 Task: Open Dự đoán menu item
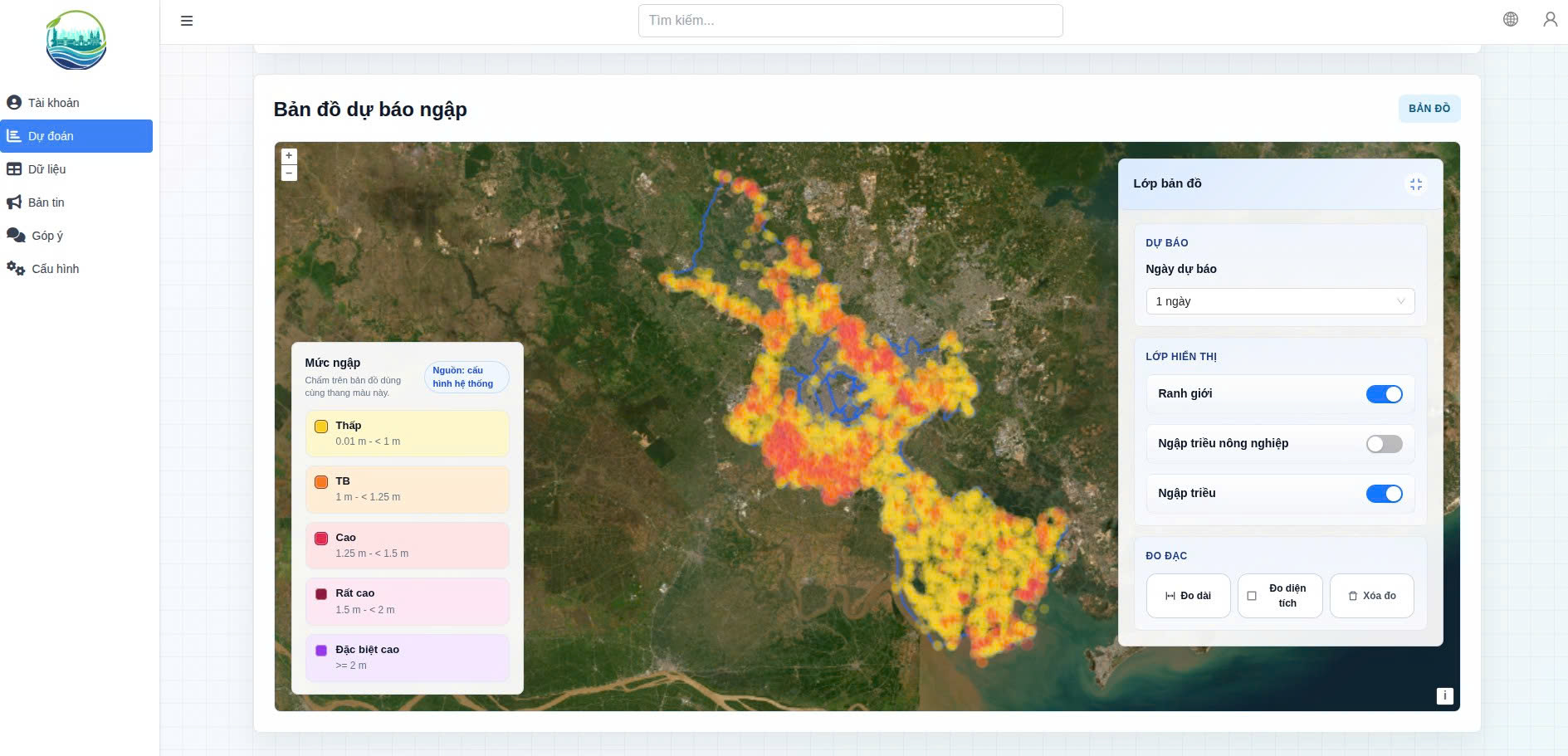point(76,136)
